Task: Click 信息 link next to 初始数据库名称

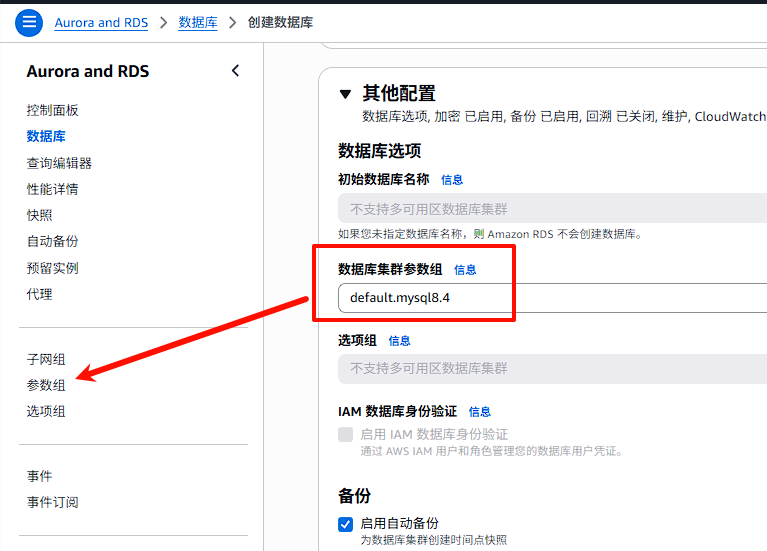Action: [x=451, y=180]
